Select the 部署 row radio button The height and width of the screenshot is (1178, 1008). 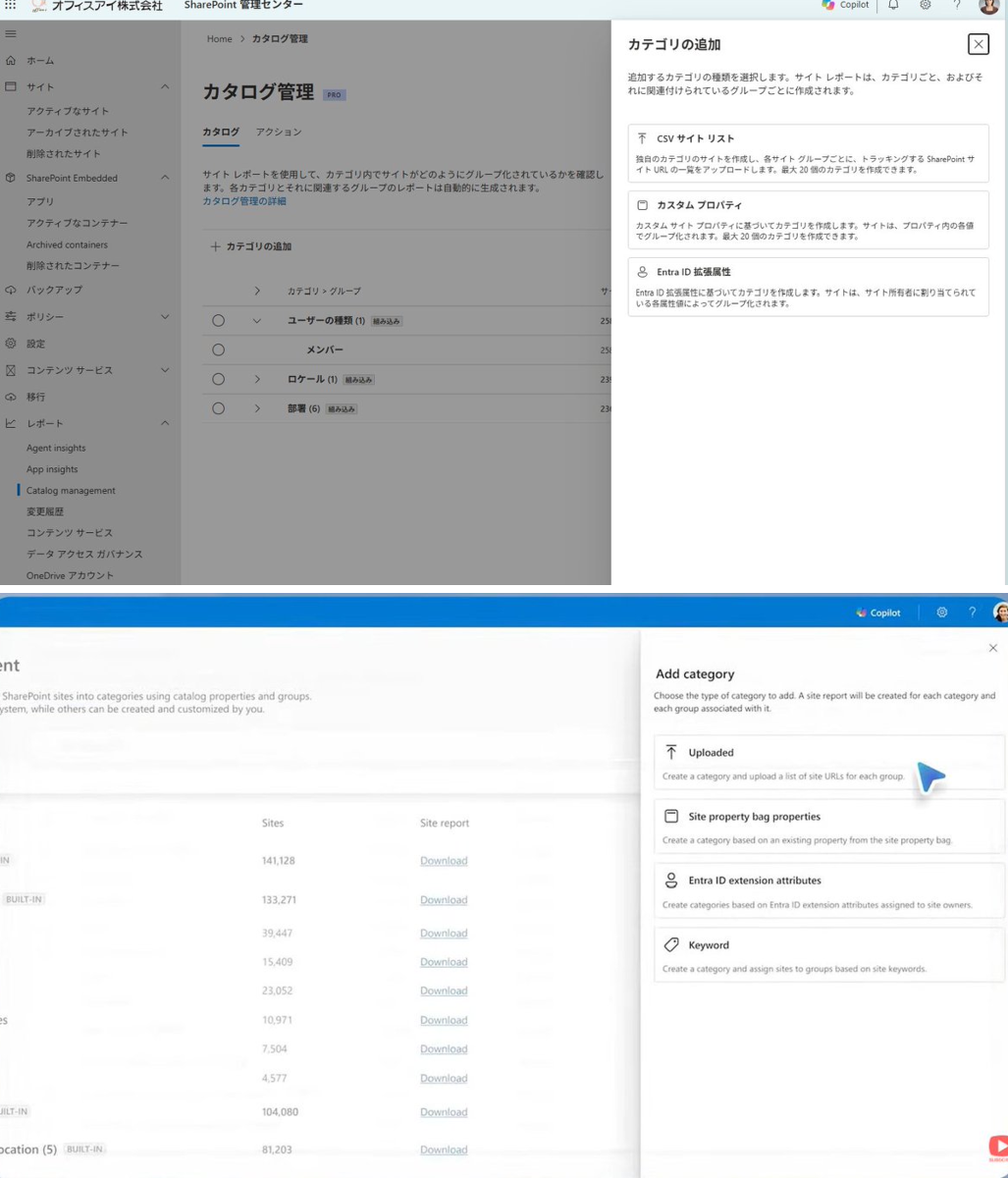coord(219,408)
